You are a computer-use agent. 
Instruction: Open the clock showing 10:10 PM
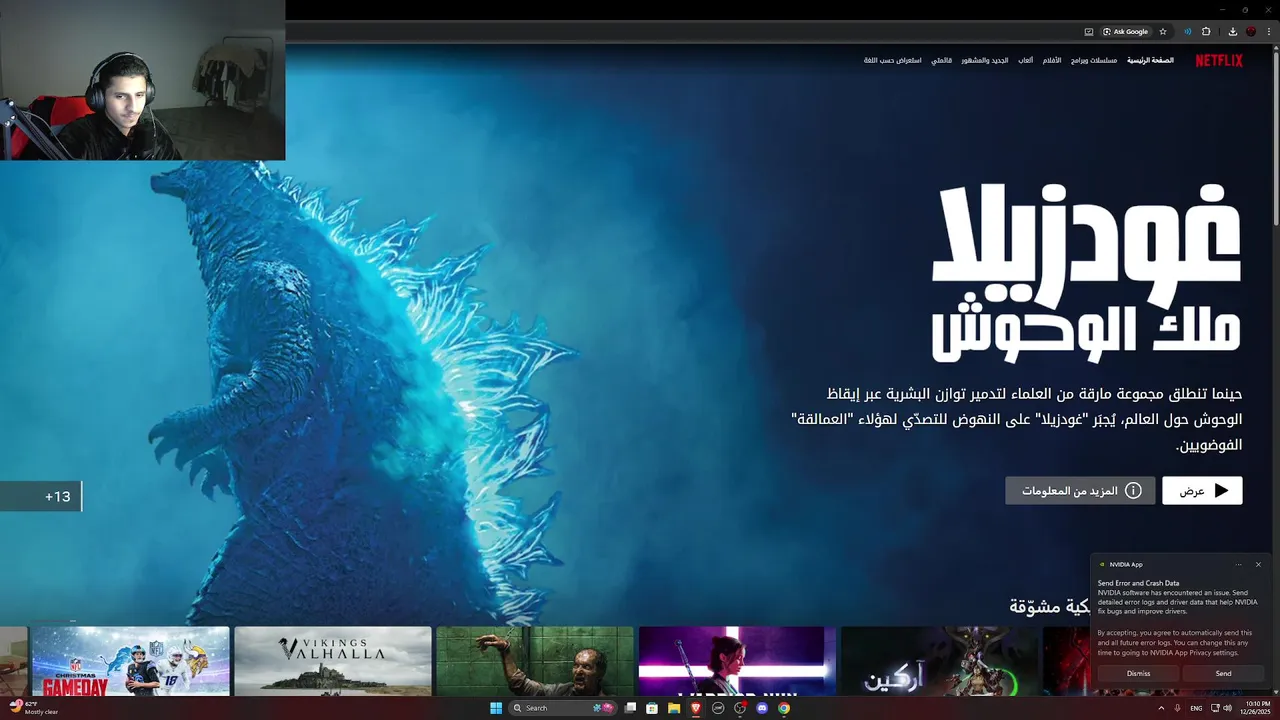click(1257, 708)
